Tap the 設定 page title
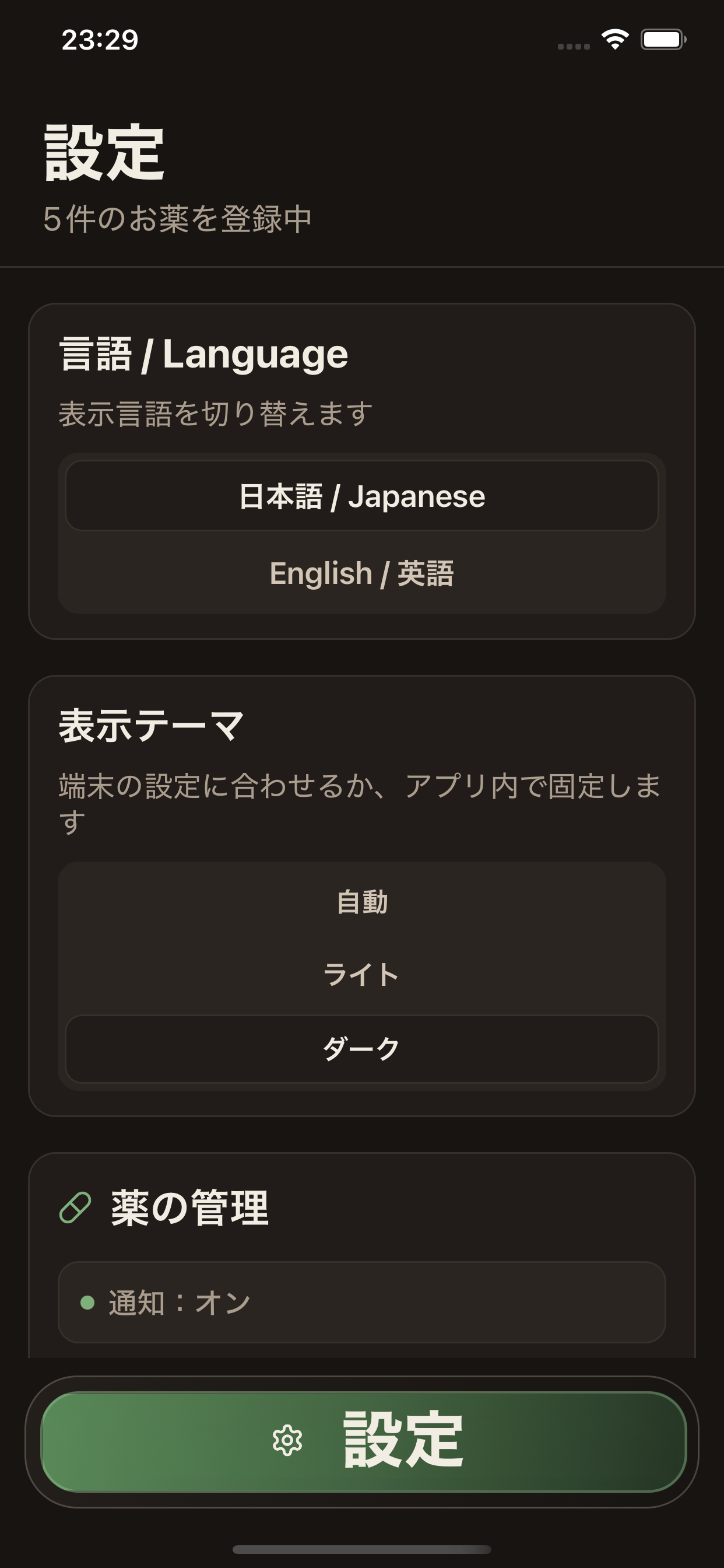The image size is (724, 1568). [x=102, y=151]
